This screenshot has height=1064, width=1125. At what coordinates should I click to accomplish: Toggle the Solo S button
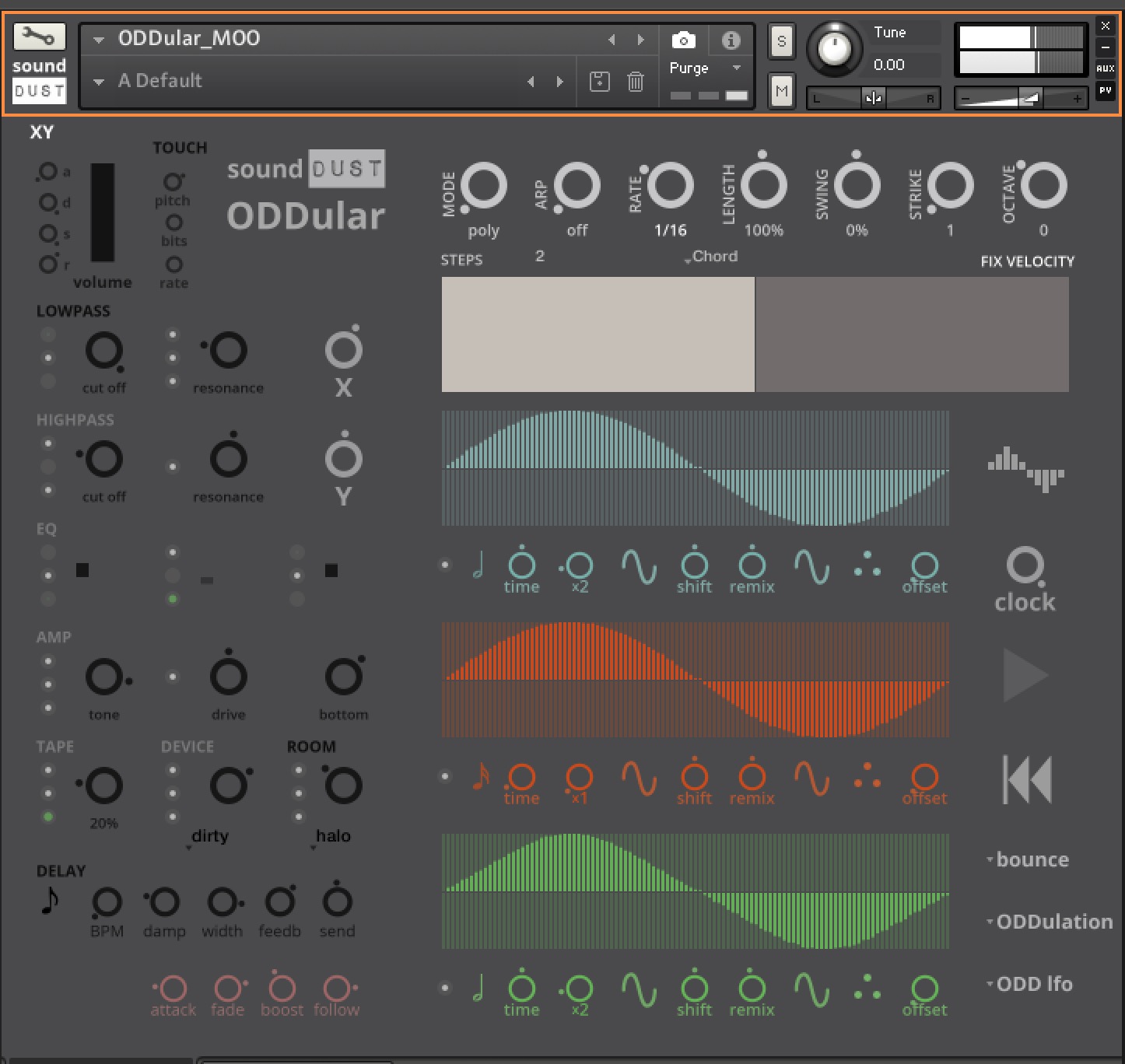tap(781, 41)
